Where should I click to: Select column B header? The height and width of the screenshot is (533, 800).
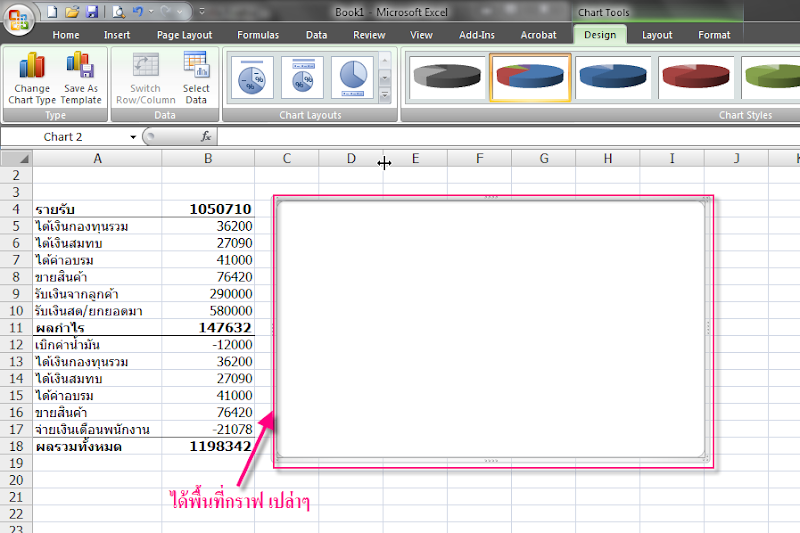208,159
